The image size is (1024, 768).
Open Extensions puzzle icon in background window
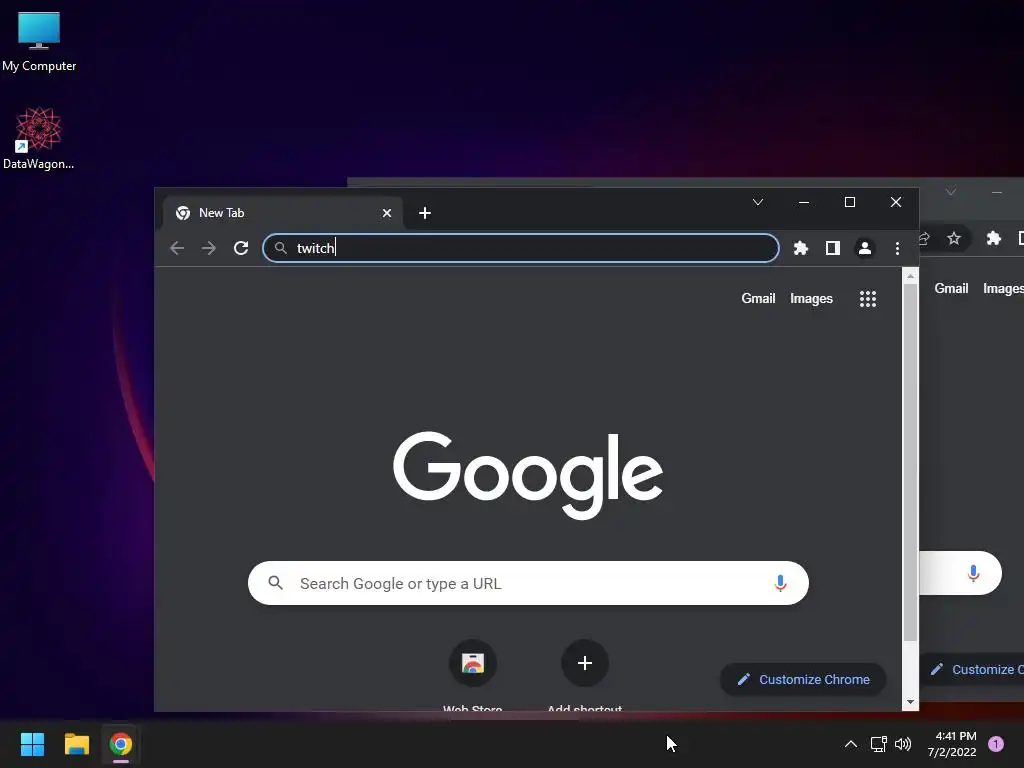pyautogui.click(x=993, y=238)
